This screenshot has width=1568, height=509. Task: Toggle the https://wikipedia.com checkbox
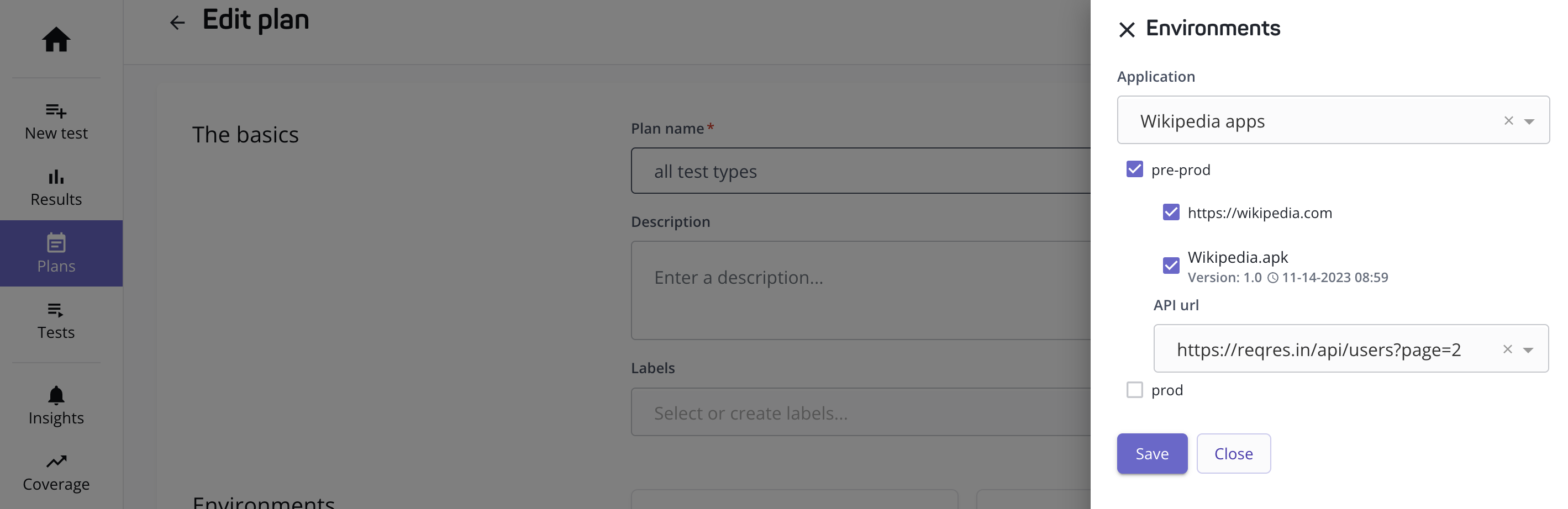coord(1171,212)
